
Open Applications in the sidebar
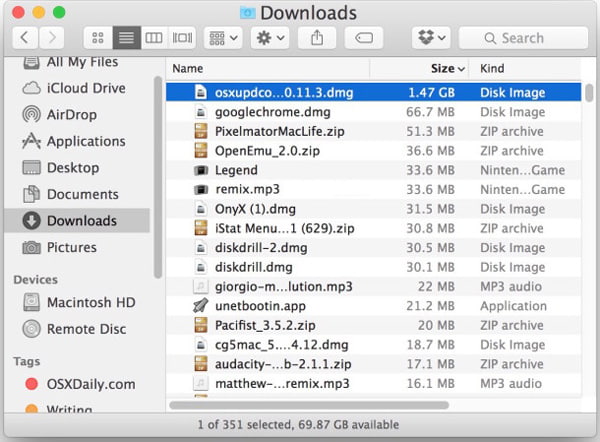click(x=86, y=141)
